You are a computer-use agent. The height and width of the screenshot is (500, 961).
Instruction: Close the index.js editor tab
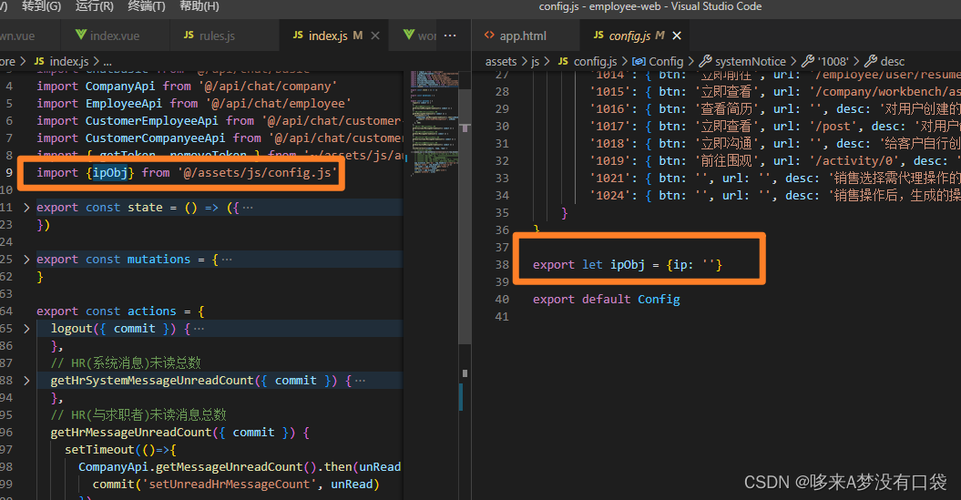[x=373, y=36]
